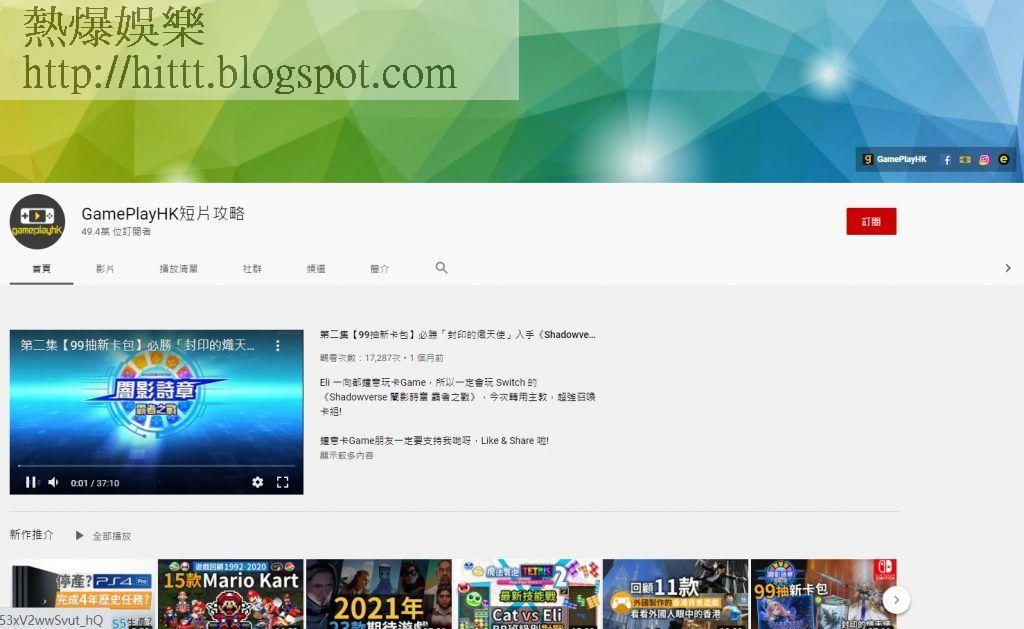The image size is (1024, 629).
Task: Open the 新作推介 section heading
Action: click(x=31, y=534)
